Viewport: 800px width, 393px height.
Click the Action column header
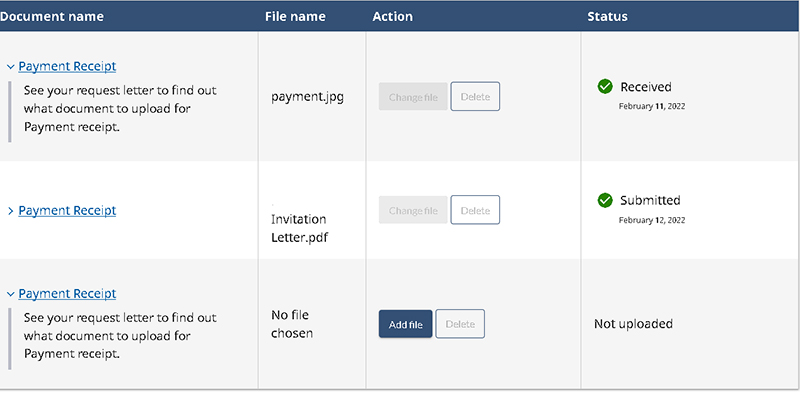(x=393, y=16)
